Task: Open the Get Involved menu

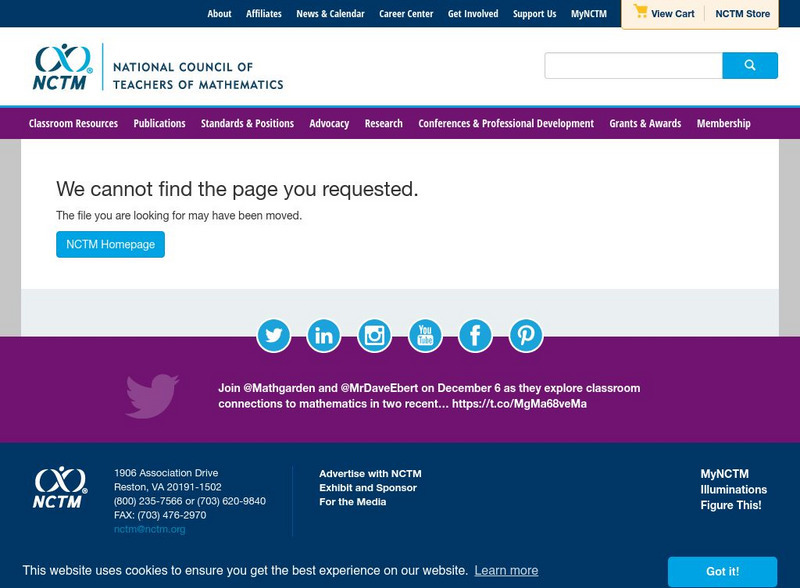Action: [473, 14]
